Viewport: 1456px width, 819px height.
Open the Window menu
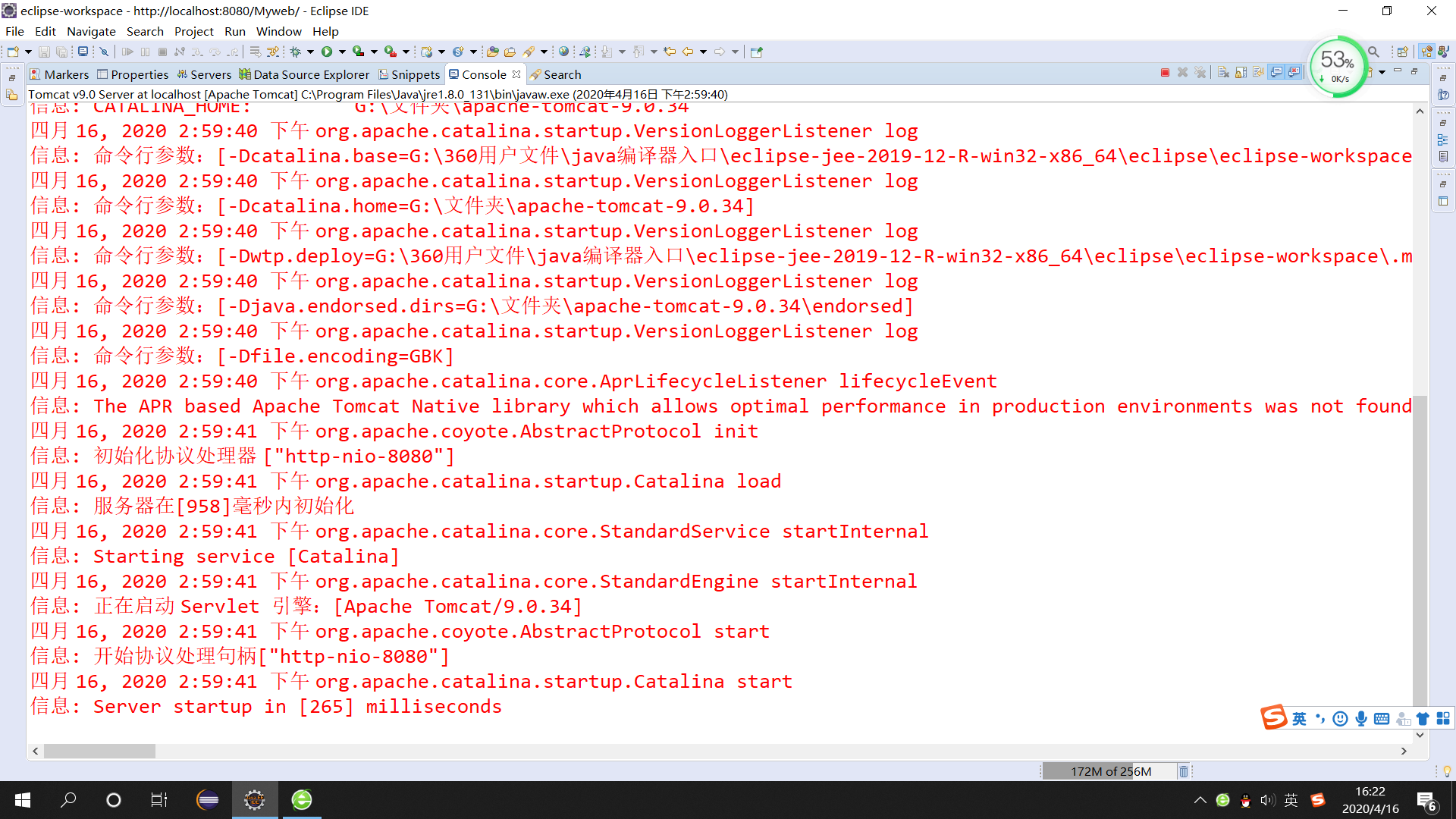(x=279, y=31)
